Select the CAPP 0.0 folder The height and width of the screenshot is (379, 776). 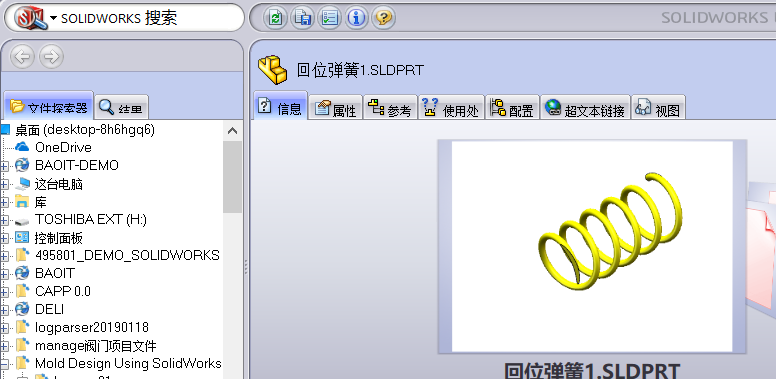pyautogui.click(x=63, y=291)
